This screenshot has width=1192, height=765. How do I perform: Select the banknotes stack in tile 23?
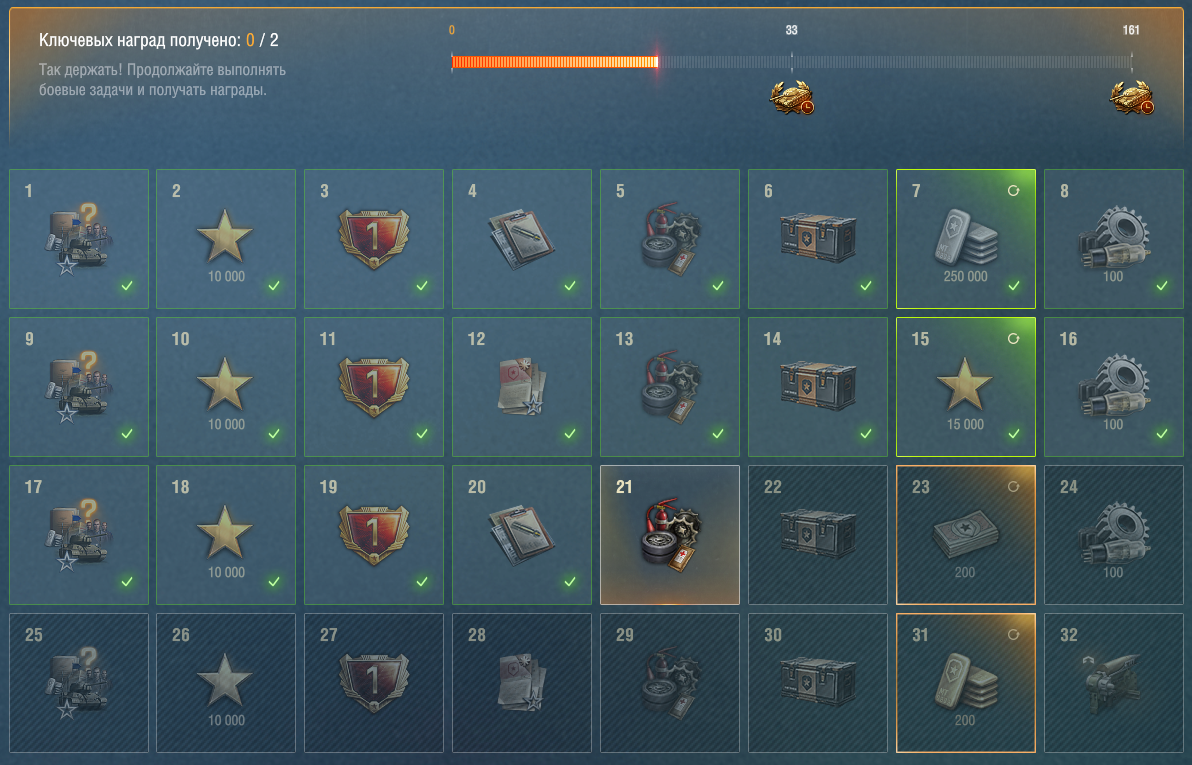(965, 535)
